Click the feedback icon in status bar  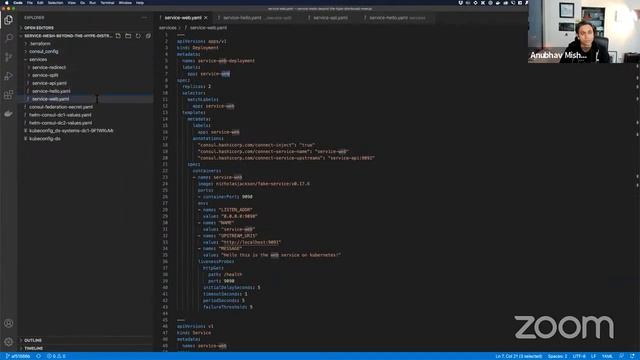(622, 356)
